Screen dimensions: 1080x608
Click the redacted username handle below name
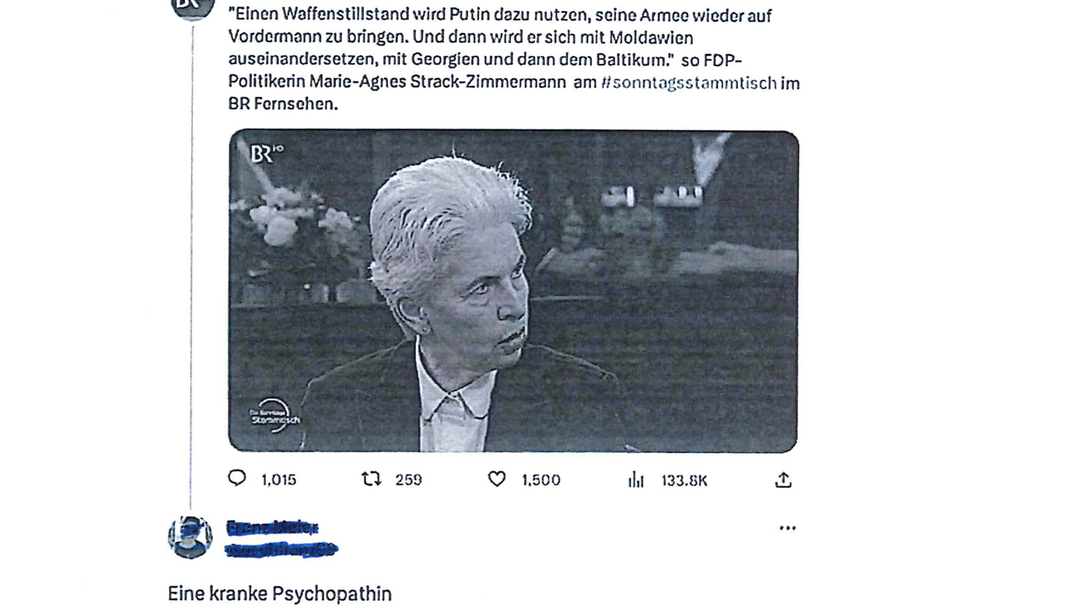281,549
